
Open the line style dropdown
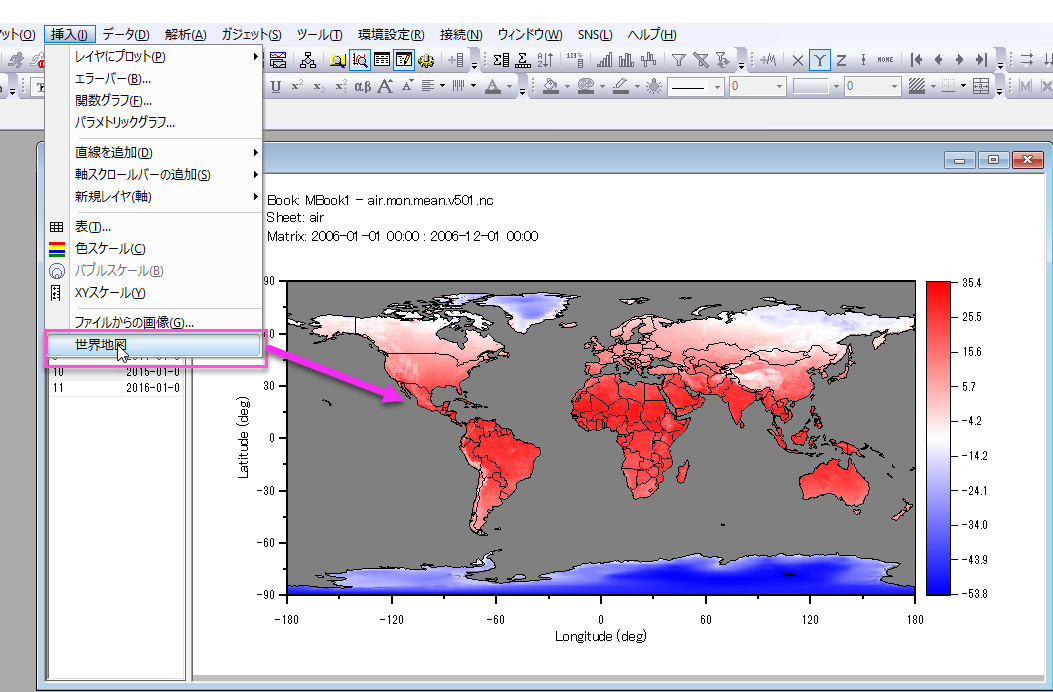[x=696, y=87]
